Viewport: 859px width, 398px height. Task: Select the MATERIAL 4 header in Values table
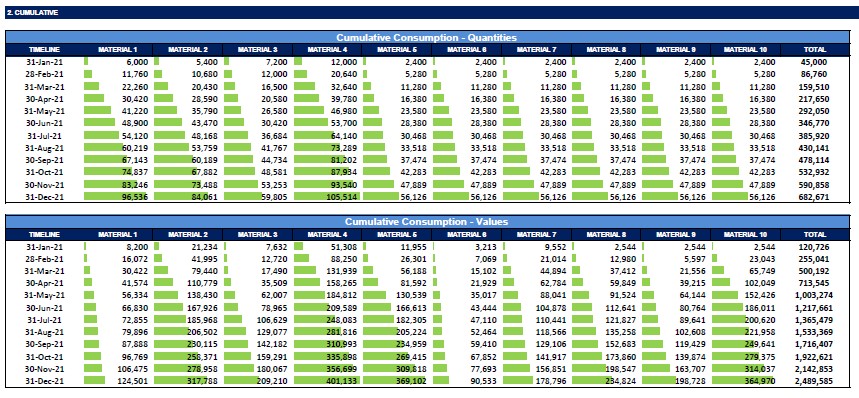[328, 234]
